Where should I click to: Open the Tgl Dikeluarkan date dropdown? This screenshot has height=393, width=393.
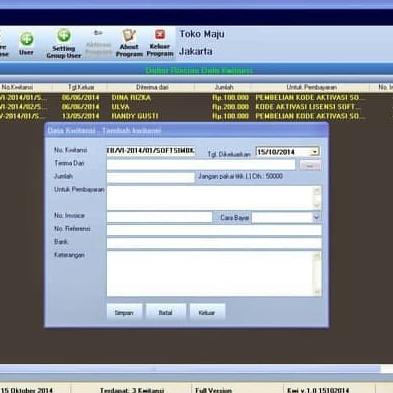click(314, 152)
